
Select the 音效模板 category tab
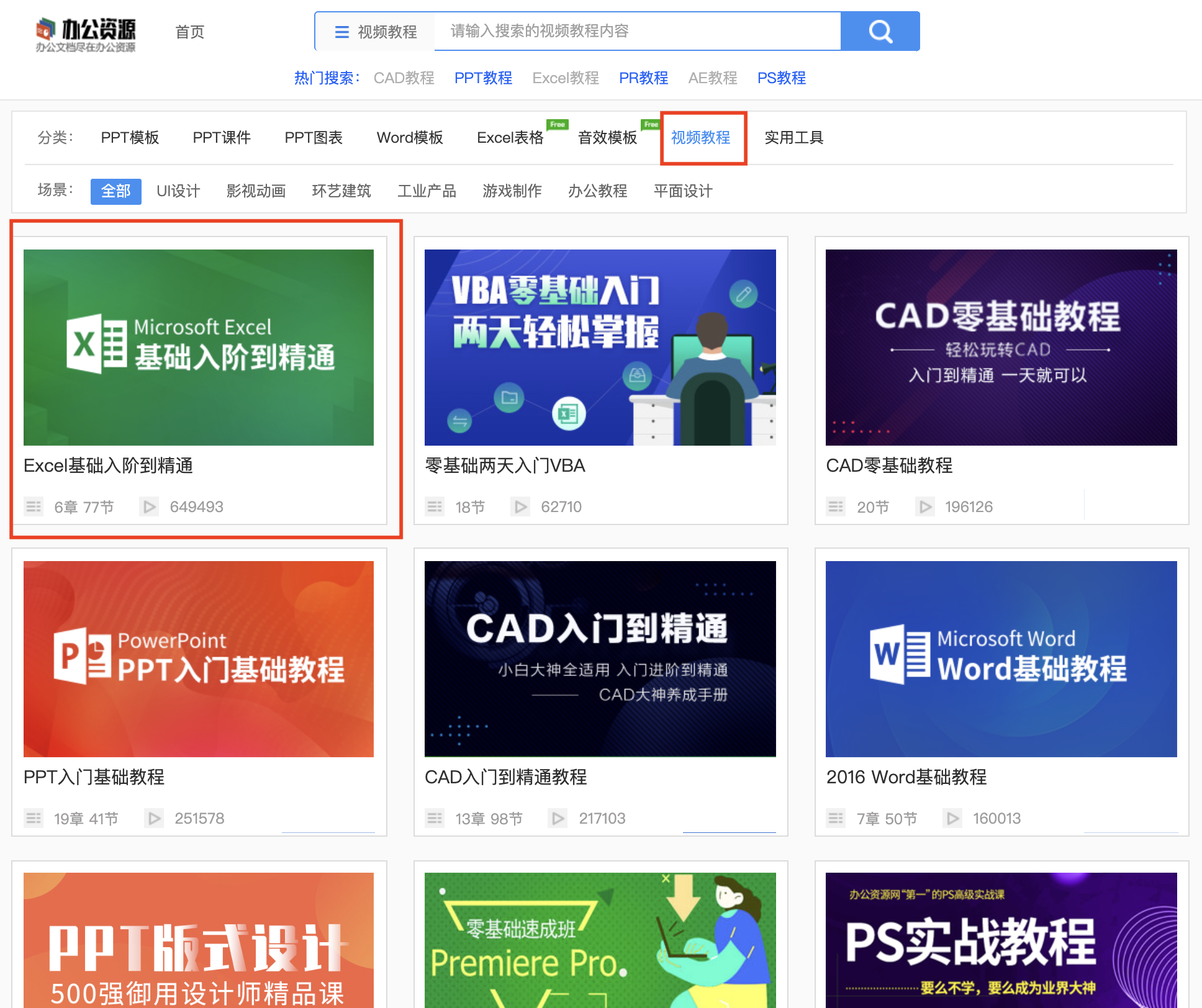607,138
